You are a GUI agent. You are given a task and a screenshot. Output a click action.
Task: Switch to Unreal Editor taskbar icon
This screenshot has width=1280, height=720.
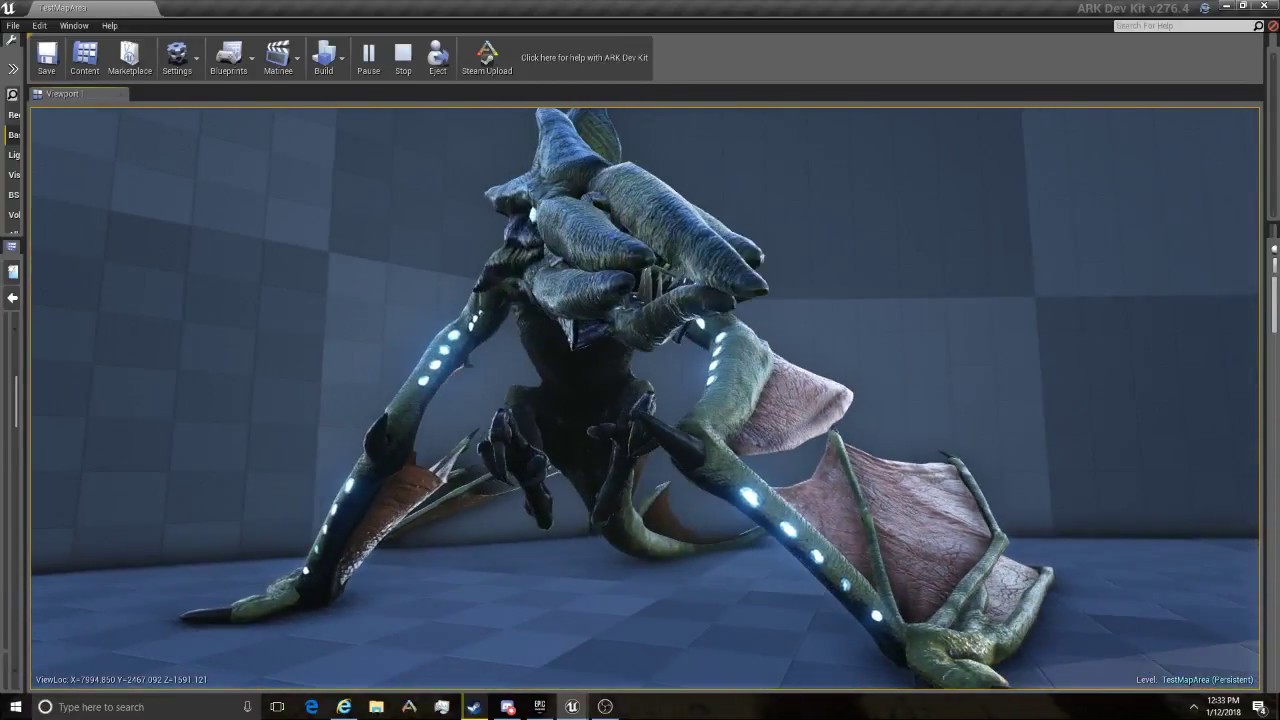click(x=572, y=707)
